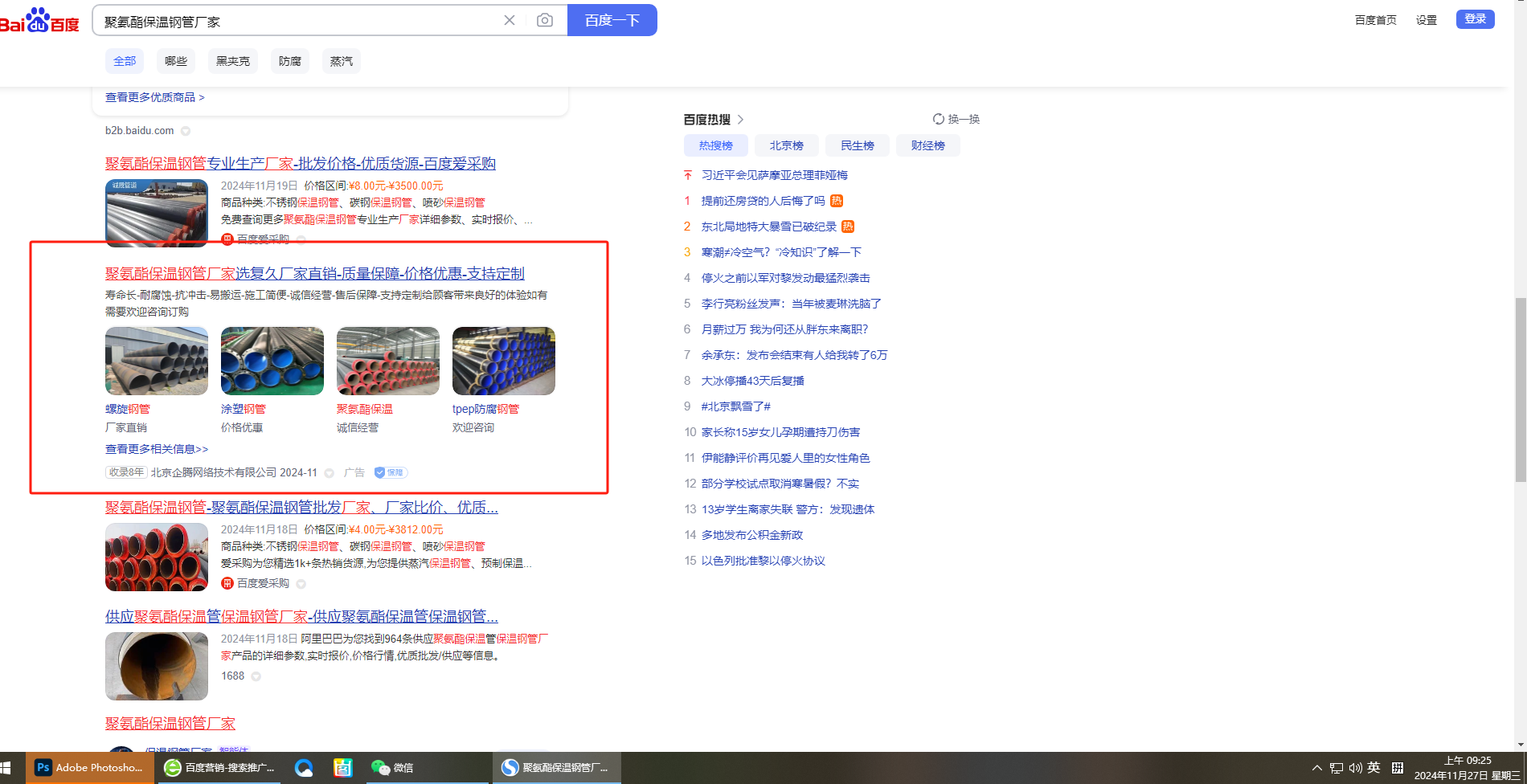Open the 涂塑钢管 text link
Screen dimensions: 1527x784
point(244,409)
